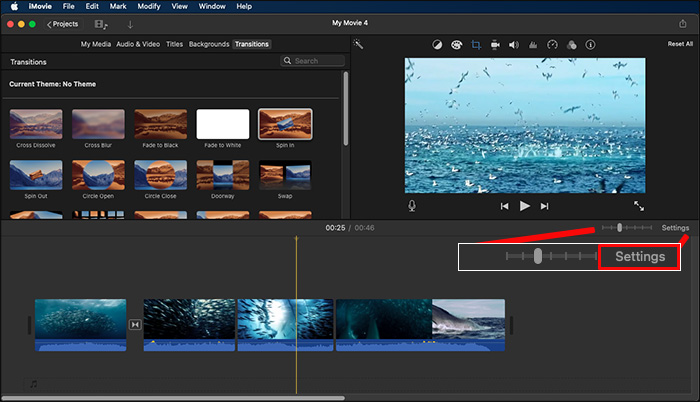Select the cropping tool

(475, 45)
